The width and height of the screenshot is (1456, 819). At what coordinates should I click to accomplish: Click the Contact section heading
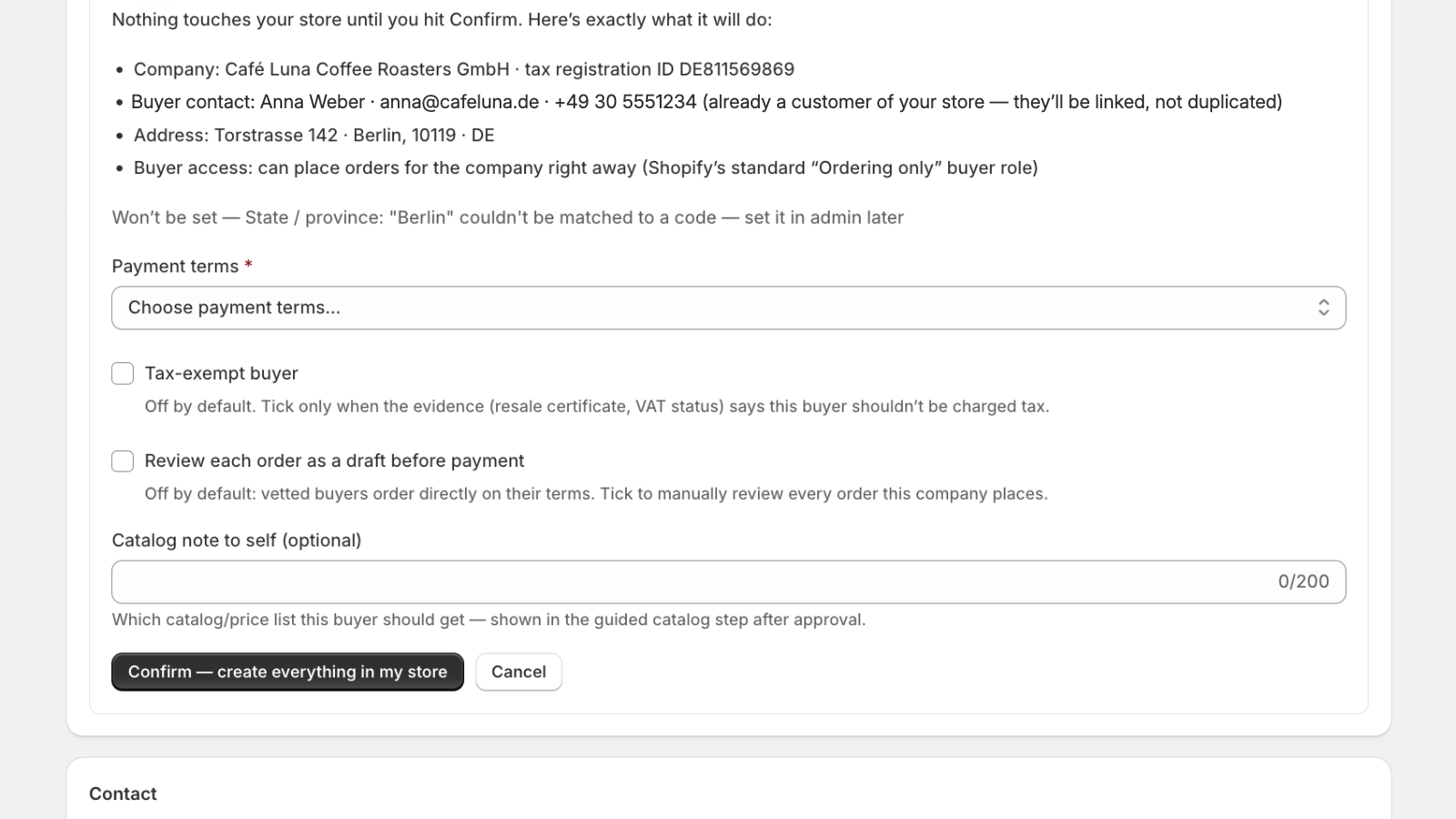click(x=123, y=794)
